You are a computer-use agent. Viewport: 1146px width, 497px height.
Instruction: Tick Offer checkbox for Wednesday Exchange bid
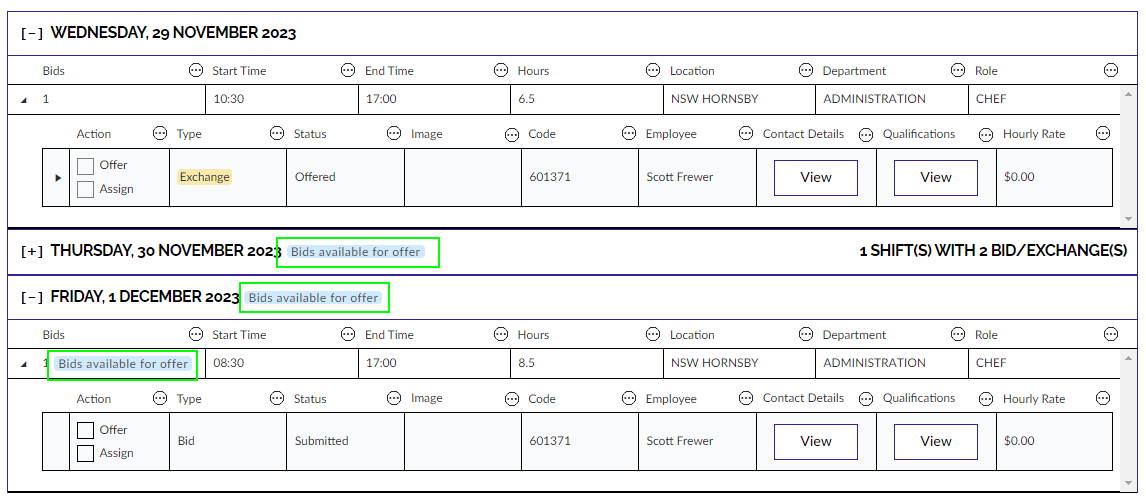[x=86, y=166]
